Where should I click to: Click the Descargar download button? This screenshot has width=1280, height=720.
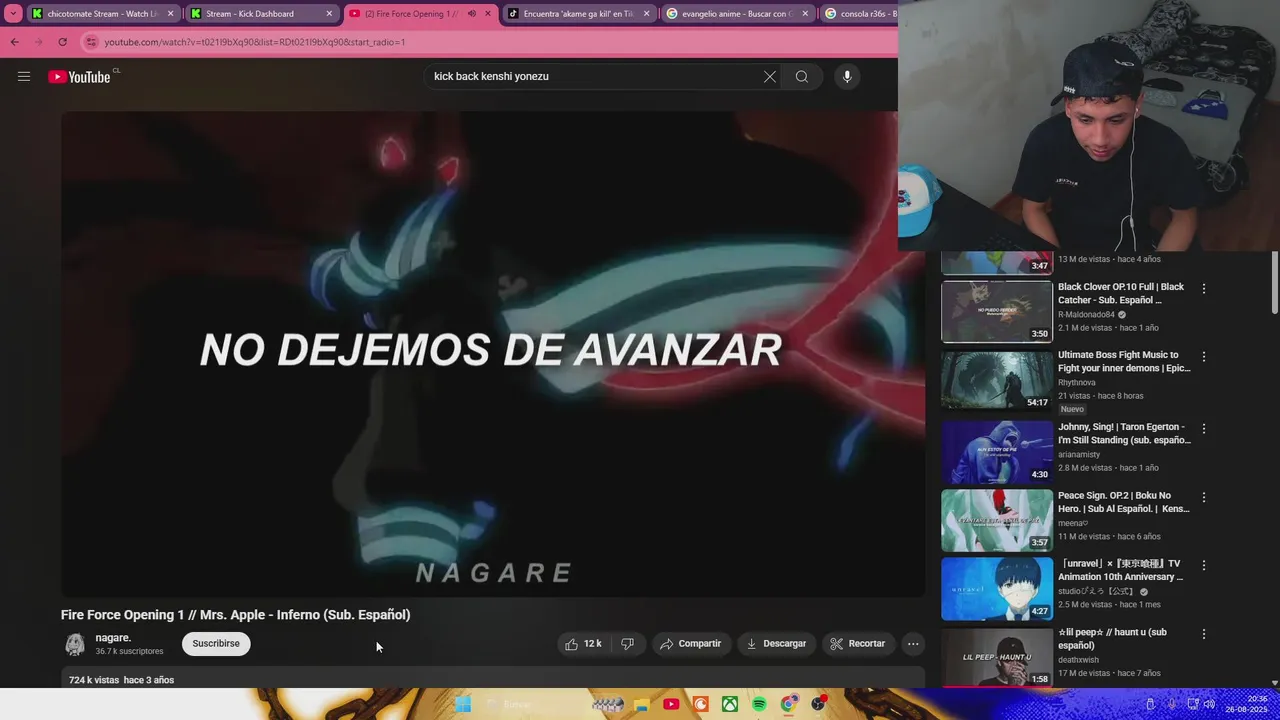tap(776, 644)
